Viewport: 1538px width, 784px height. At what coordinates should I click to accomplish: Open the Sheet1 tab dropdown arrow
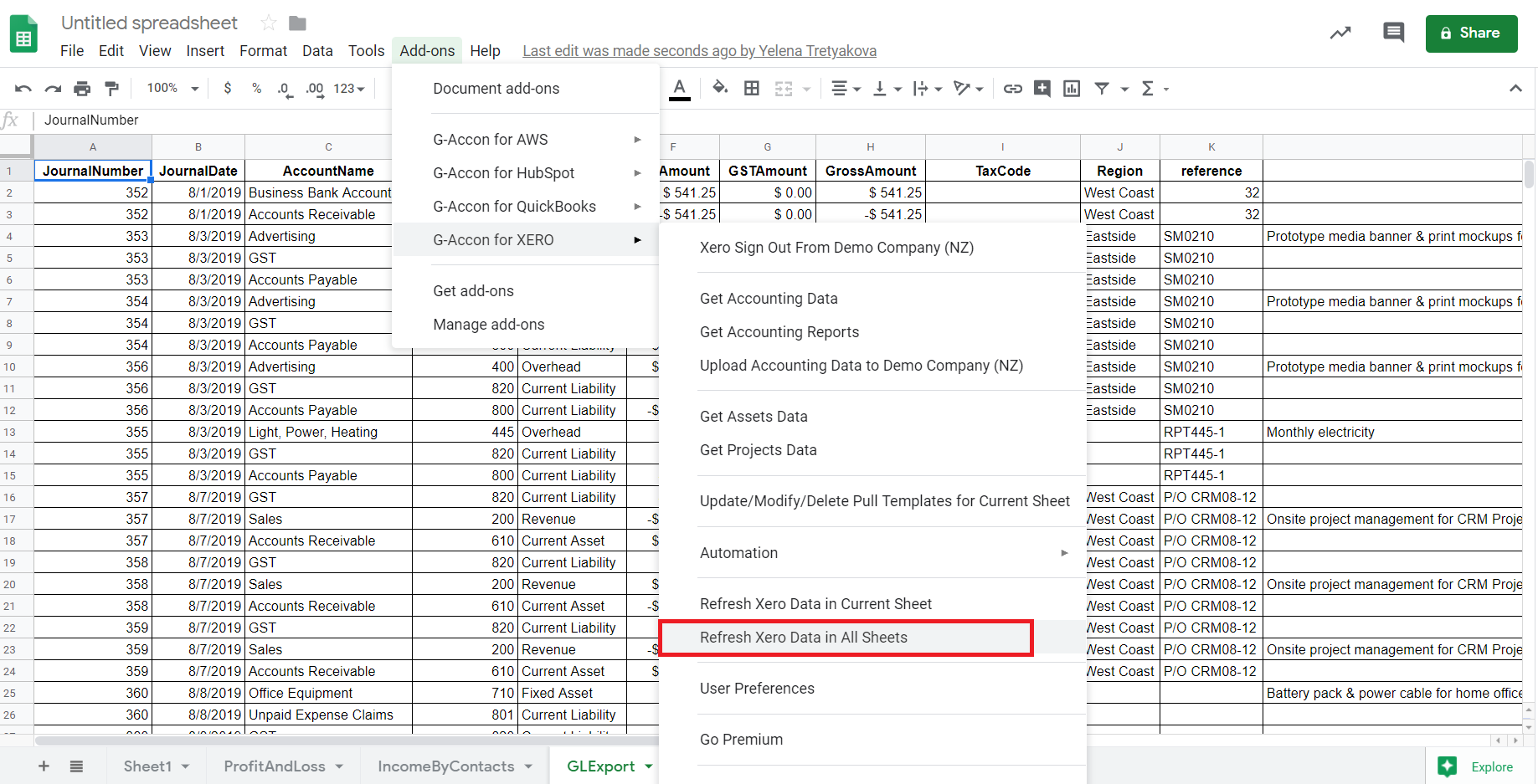(185, 766)
